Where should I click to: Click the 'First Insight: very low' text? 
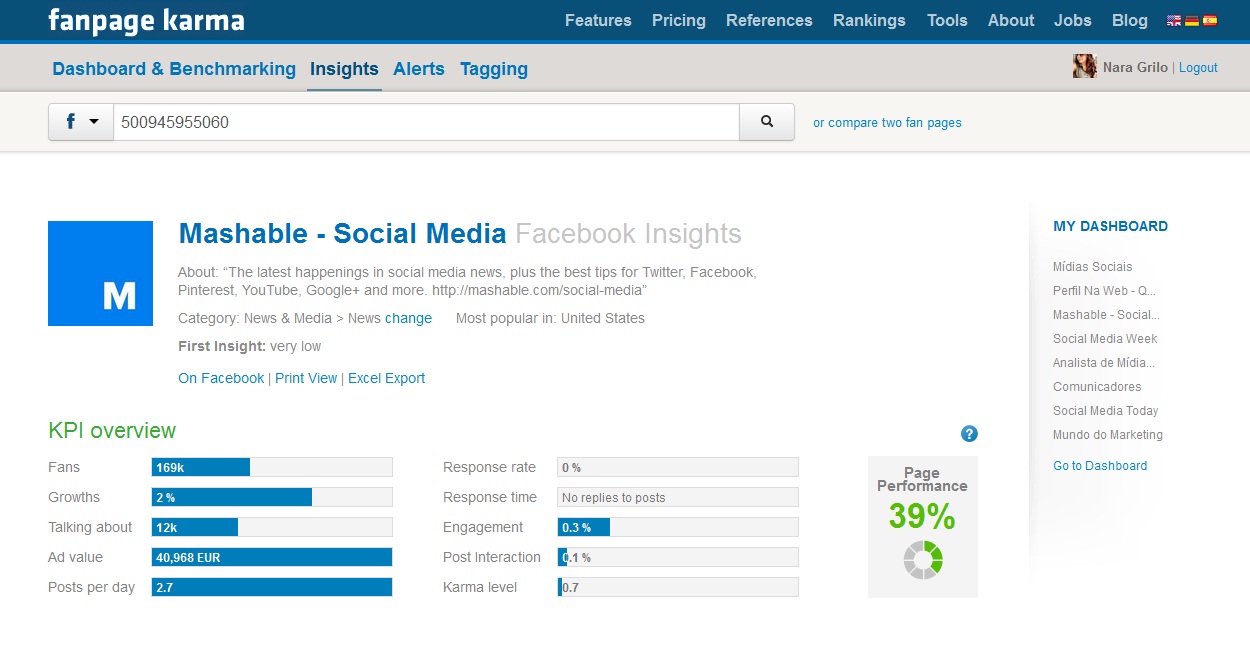click(x=249, y=346)
